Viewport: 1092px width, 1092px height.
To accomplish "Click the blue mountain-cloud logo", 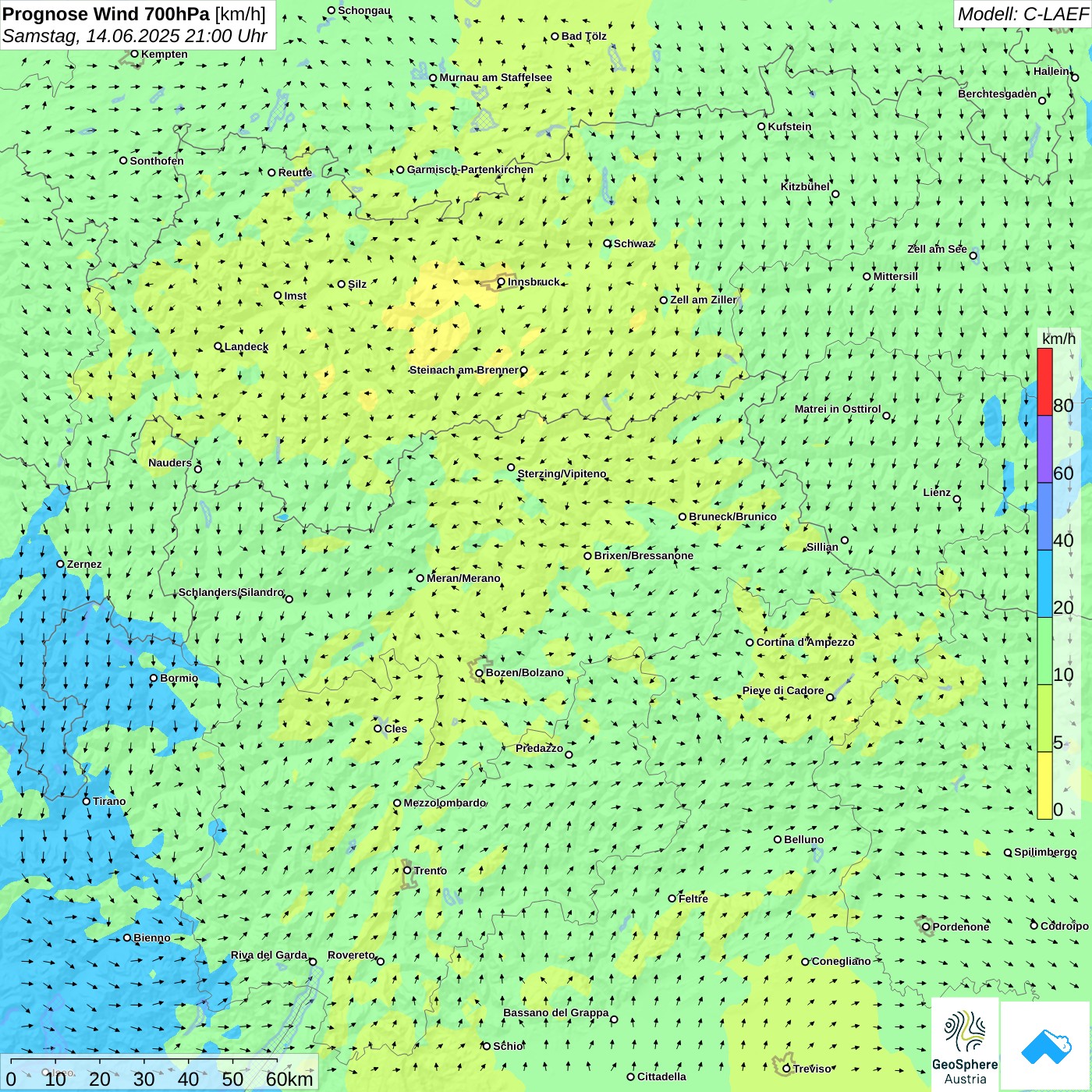I will click(1046, 1046).
